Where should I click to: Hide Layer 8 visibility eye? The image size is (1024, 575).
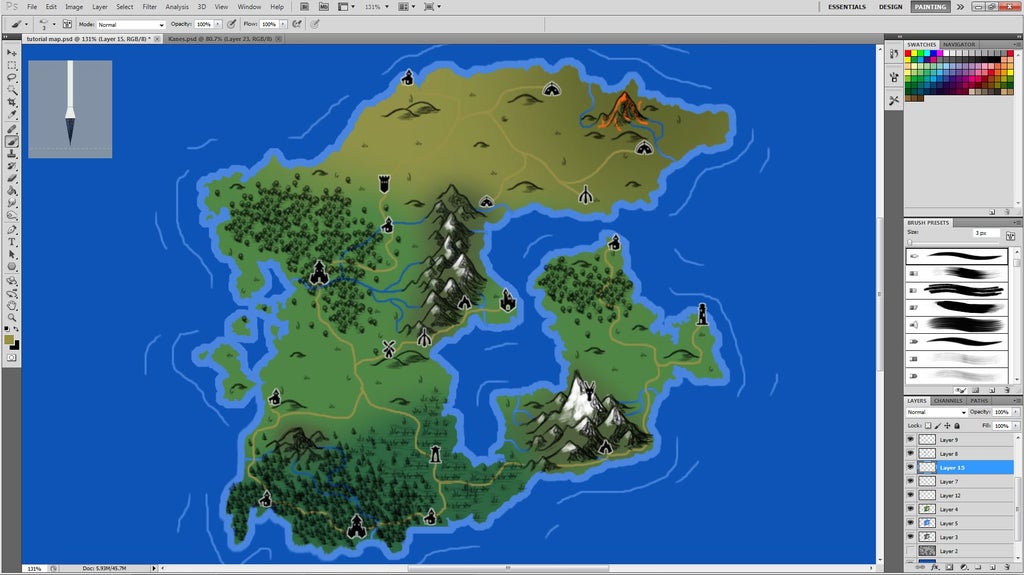pos(911,453)
